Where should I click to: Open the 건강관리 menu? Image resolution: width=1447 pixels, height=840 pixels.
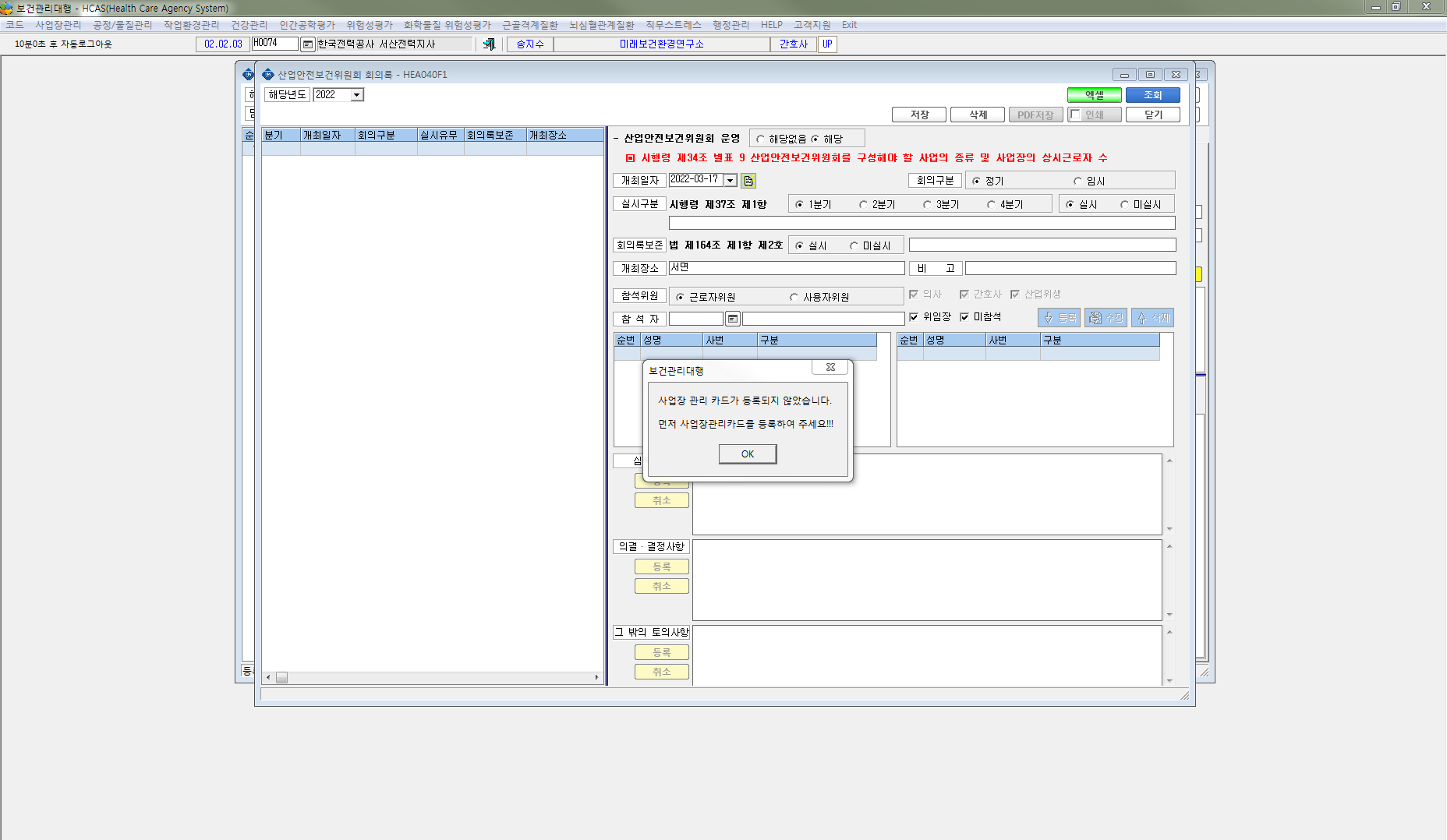249,25
